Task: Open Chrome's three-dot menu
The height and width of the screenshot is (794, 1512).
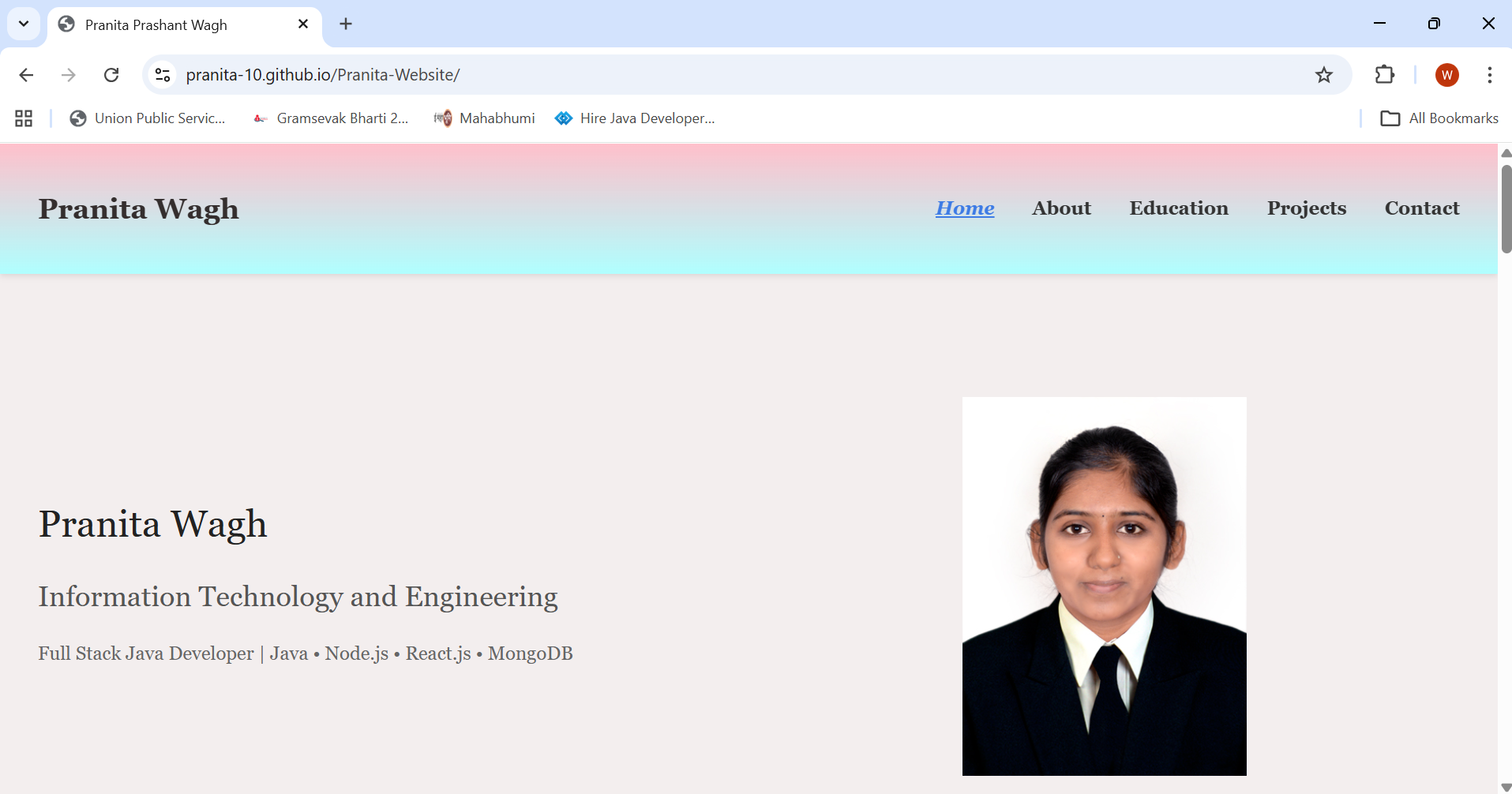Action: click(1490, 75)
